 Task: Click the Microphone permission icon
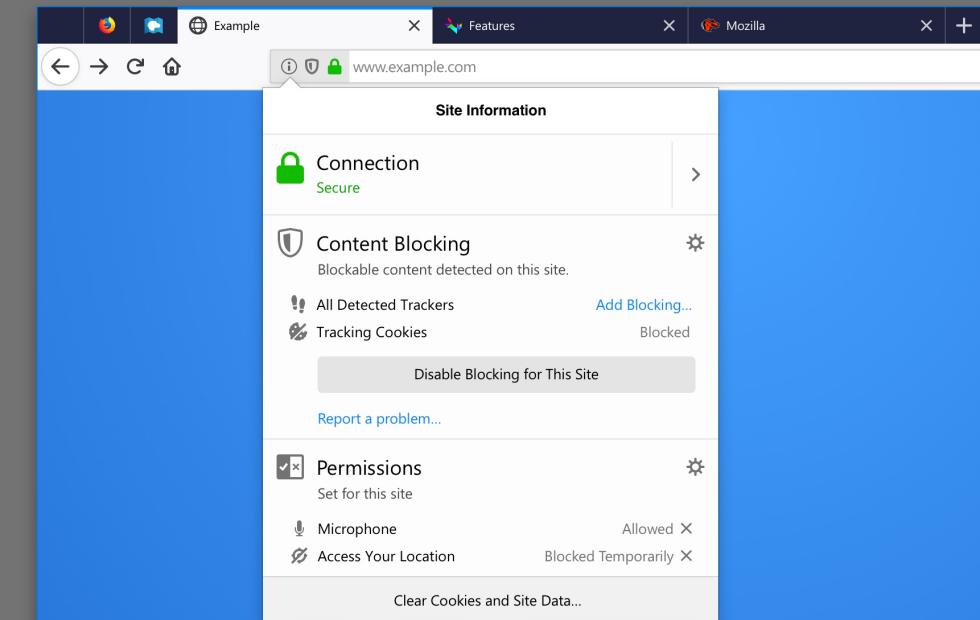299,529
